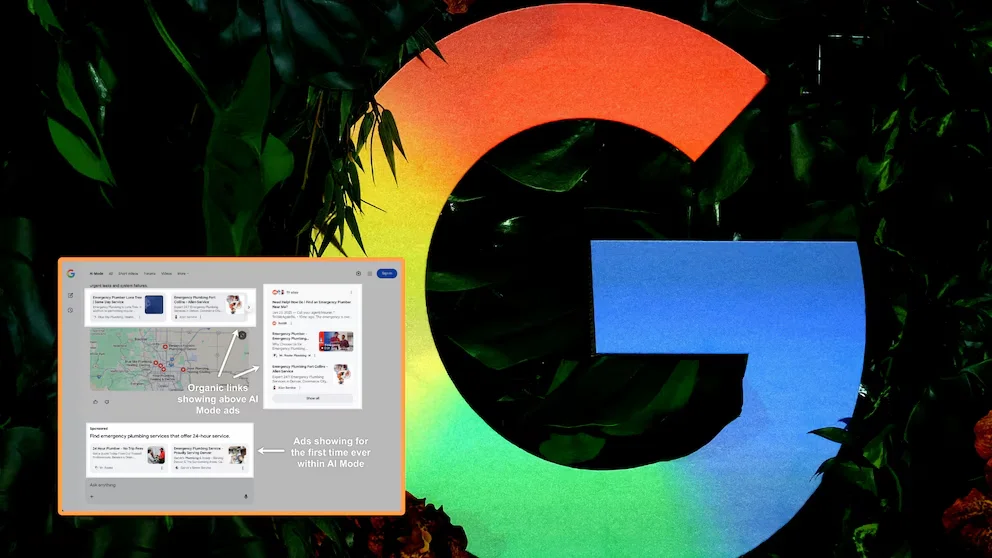Click the map of plumbing locations

(x=168, y=359)
